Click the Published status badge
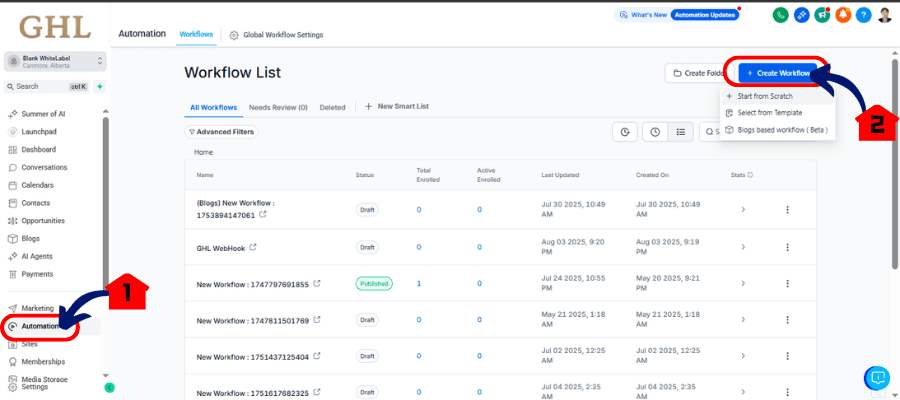 coord(374,284)
